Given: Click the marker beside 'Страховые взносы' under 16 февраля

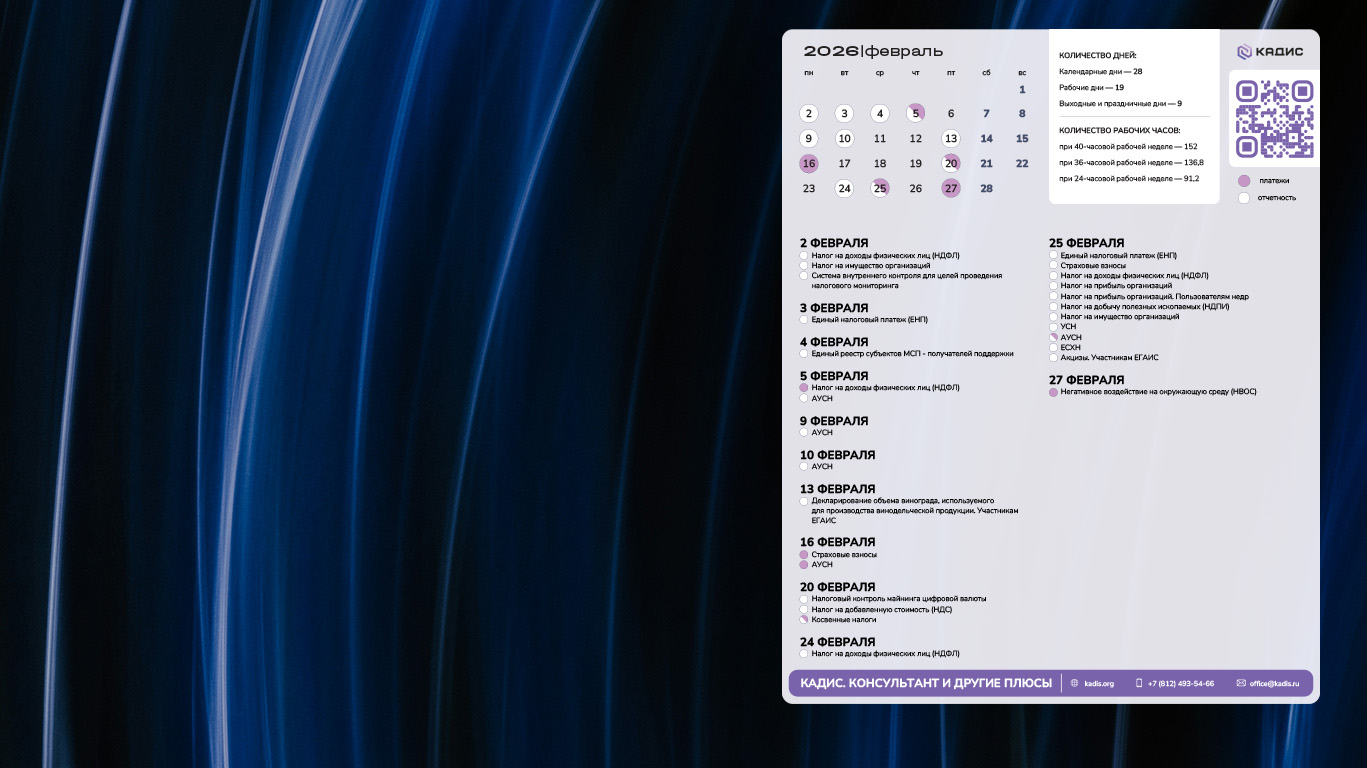Looking at the screenshot, I should point(803,555).
